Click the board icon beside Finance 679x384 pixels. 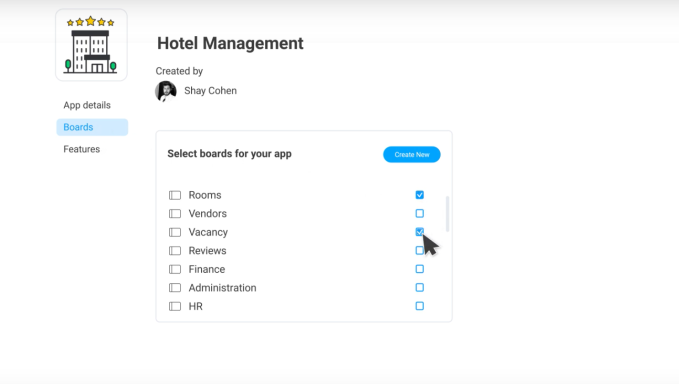tap(175, 269)
